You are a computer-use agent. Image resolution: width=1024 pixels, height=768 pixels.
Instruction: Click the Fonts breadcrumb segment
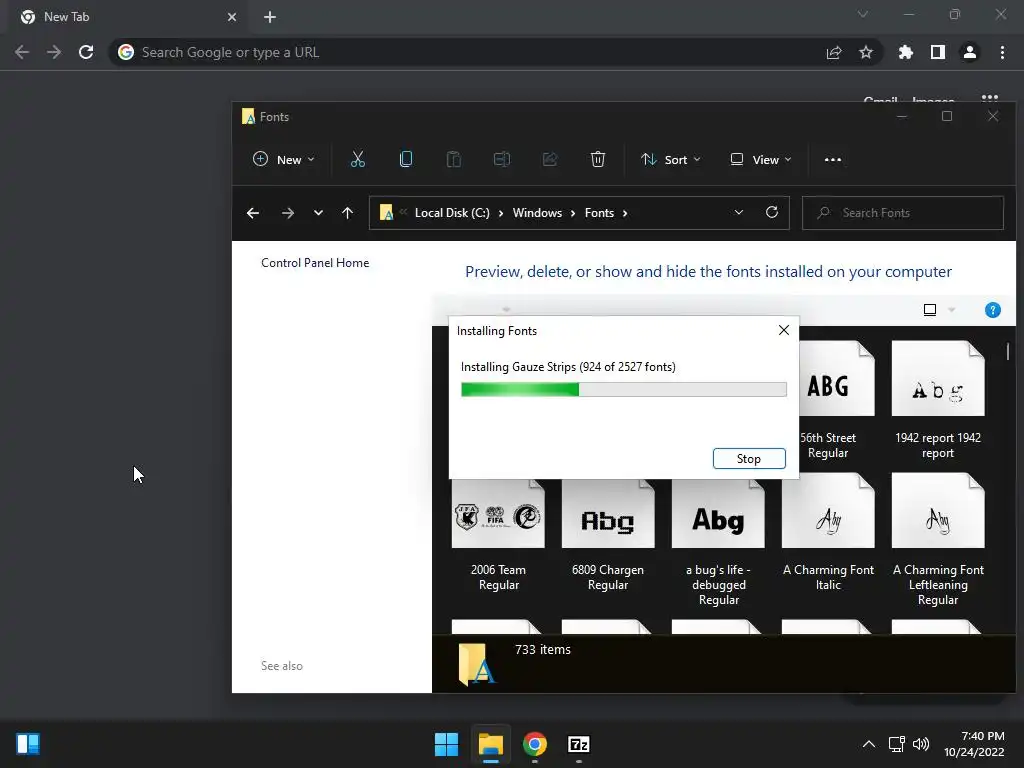coord(599,213)
